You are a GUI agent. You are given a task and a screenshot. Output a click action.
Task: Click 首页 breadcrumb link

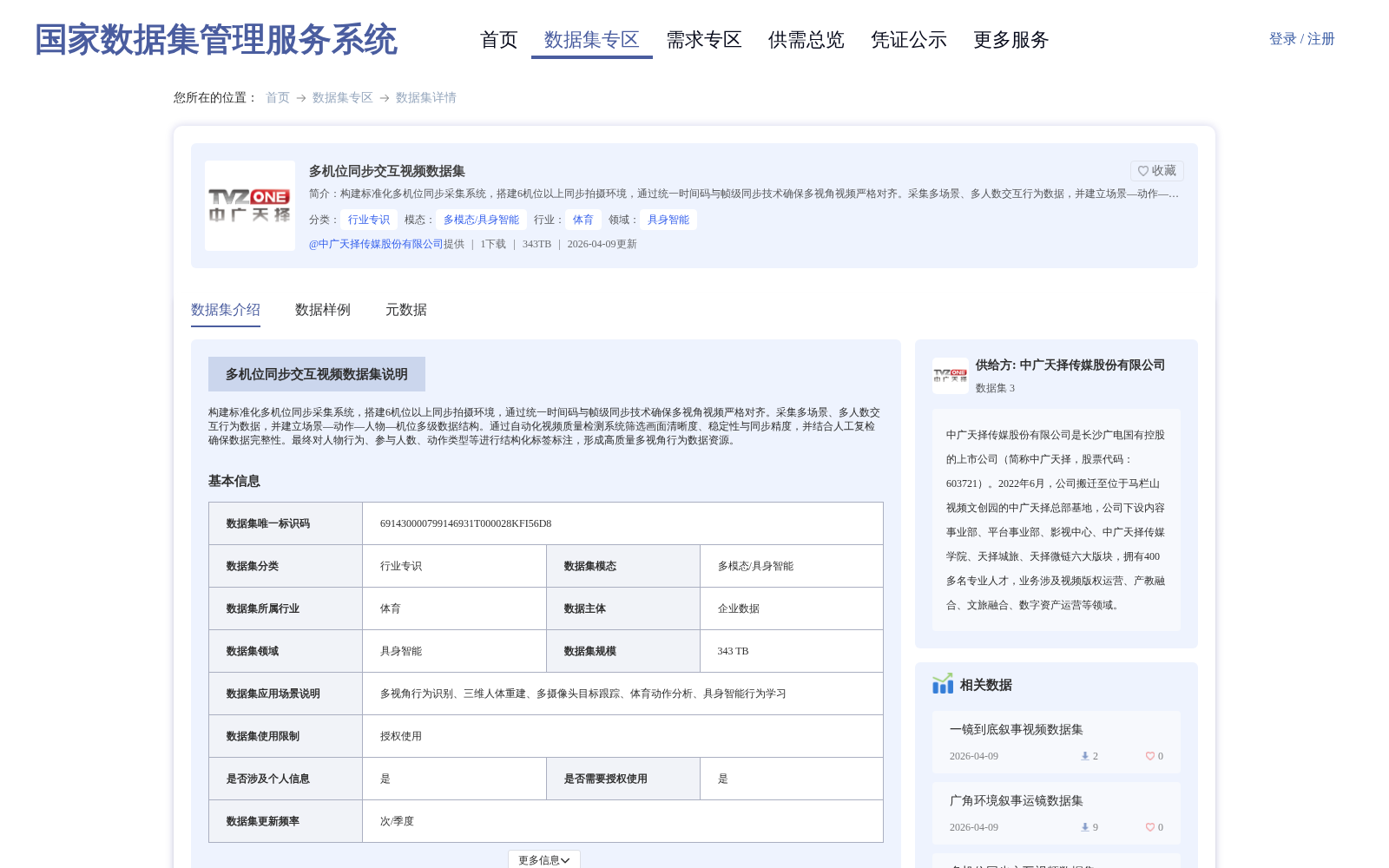point(278,98)
